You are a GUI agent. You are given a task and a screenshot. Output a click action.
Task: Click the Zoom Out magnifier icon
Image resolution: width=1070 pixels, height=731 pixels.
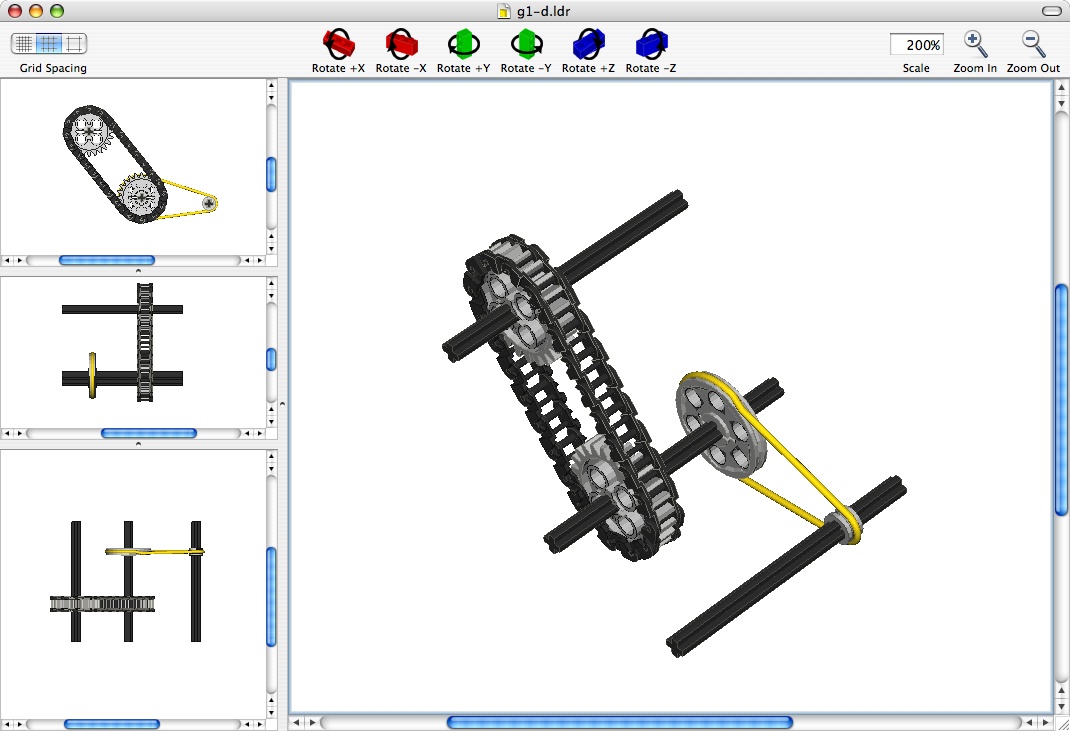pos(1033,44)
